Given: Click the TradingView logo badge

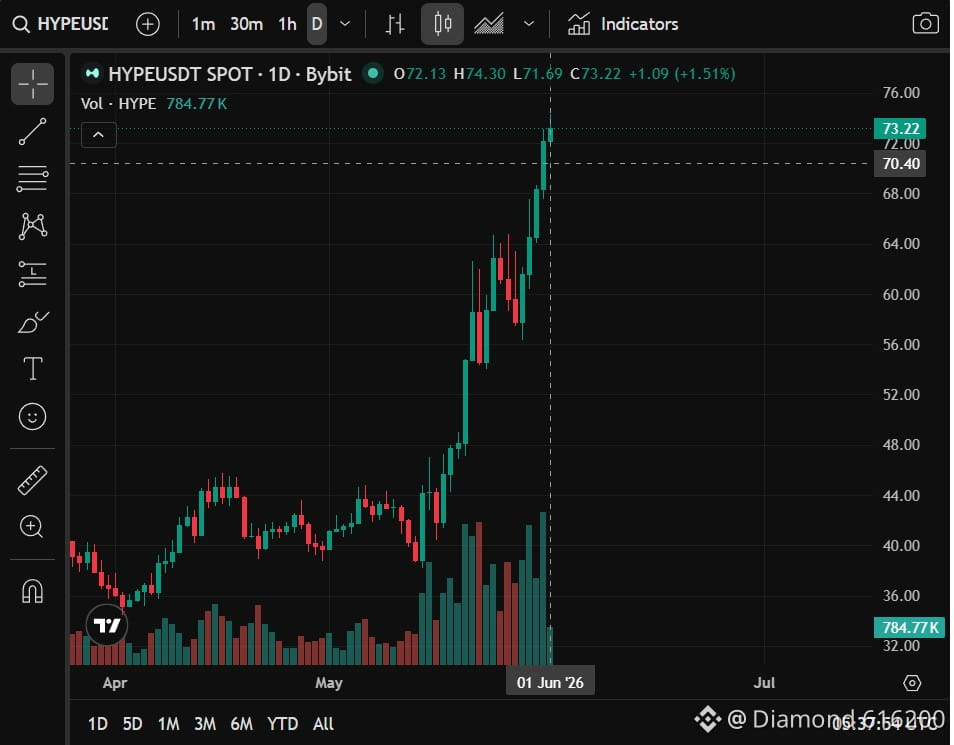Looking at the screenshot, I should (x=107, y=625).
